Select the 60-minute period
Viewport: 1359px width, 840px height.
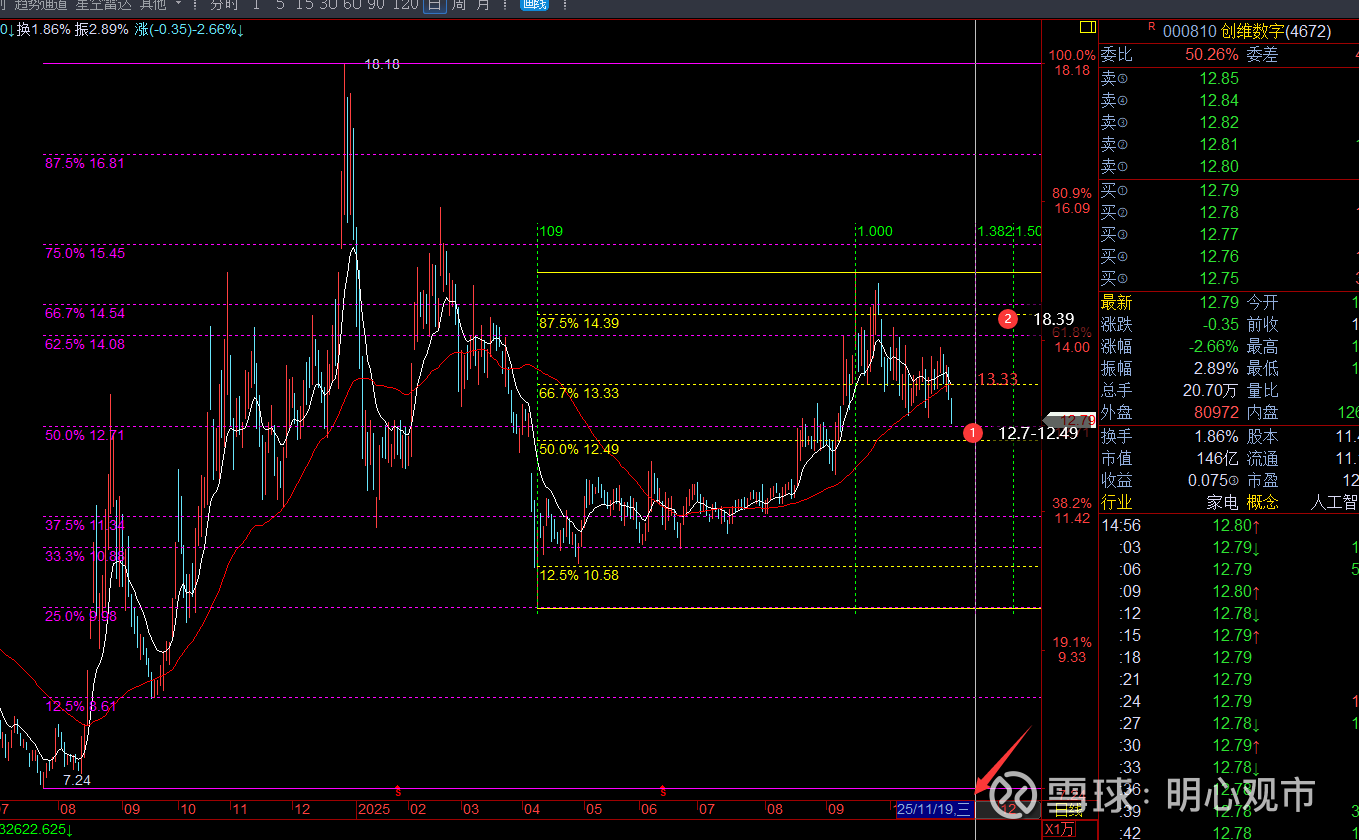click(x=351, y=5)
